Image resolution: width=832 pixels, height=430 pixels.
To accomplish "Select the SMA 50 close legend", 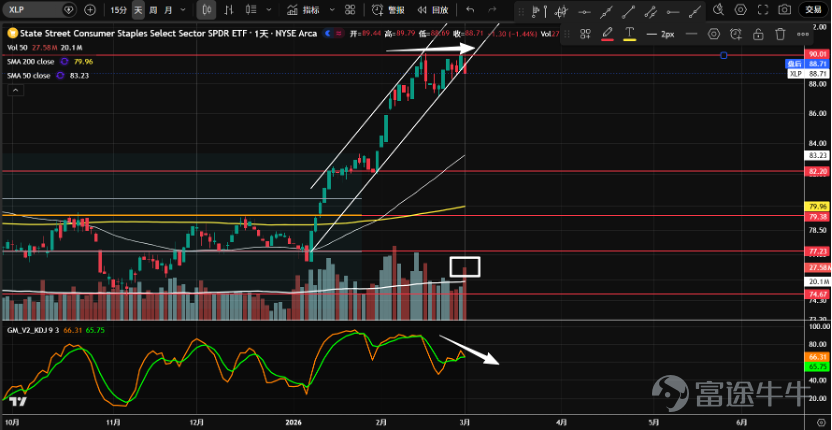I will point(29,76).
